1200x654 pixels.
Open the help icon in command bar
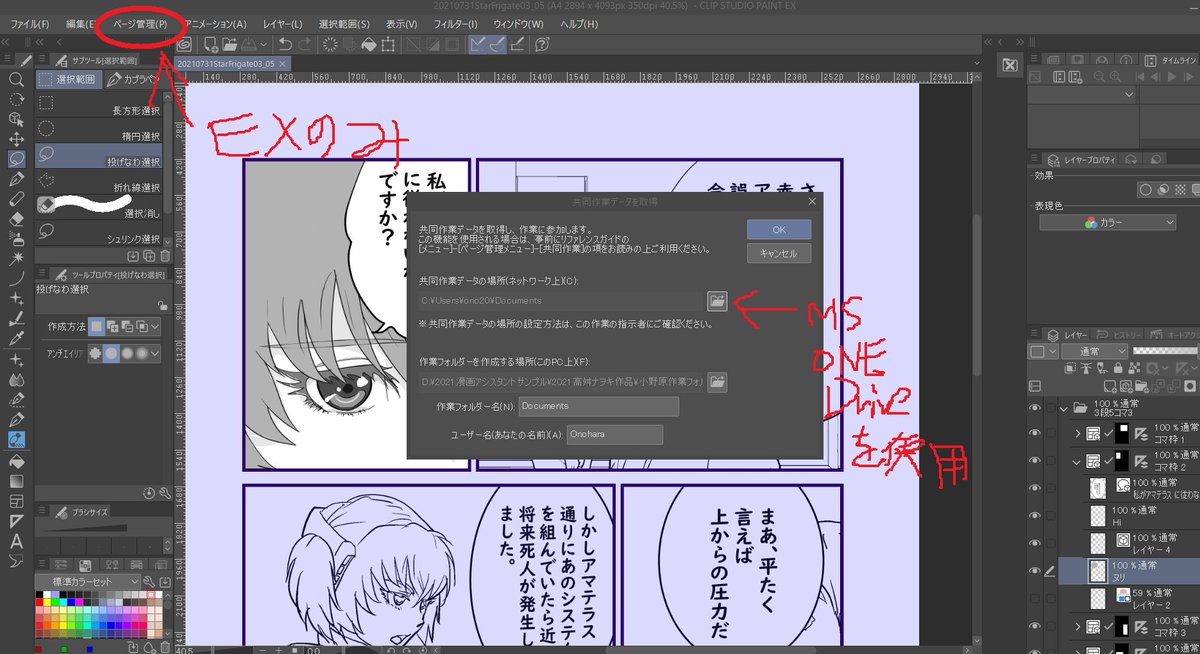point(542,45)
